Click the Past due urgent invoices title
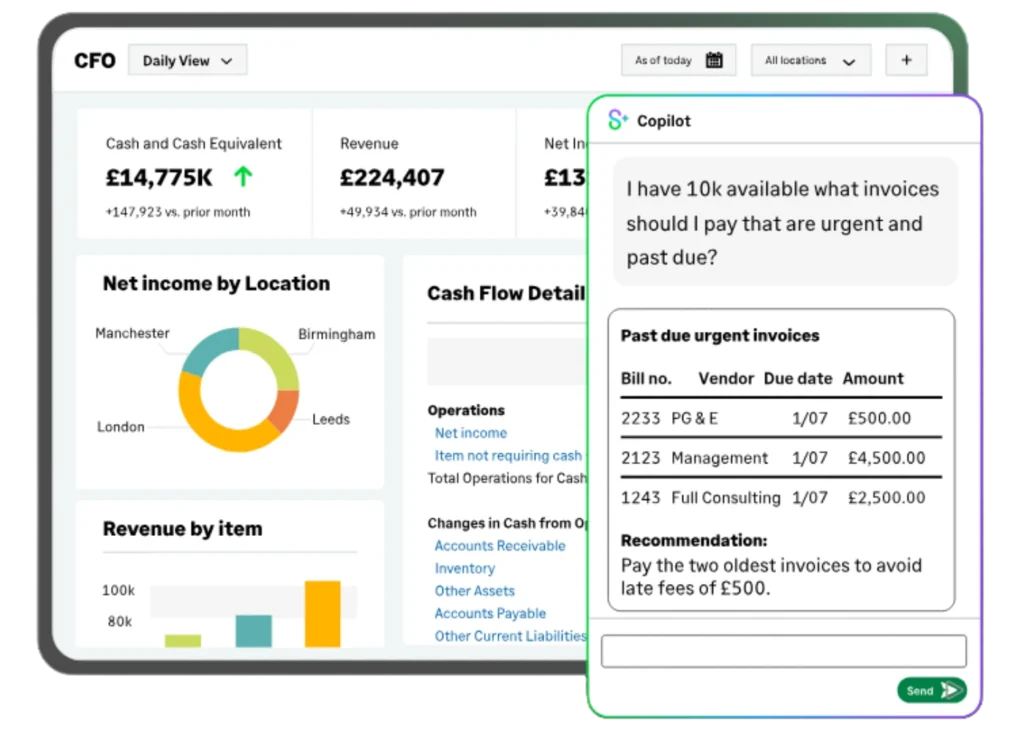Screen dimensions: 1024x731 point(720,336)
